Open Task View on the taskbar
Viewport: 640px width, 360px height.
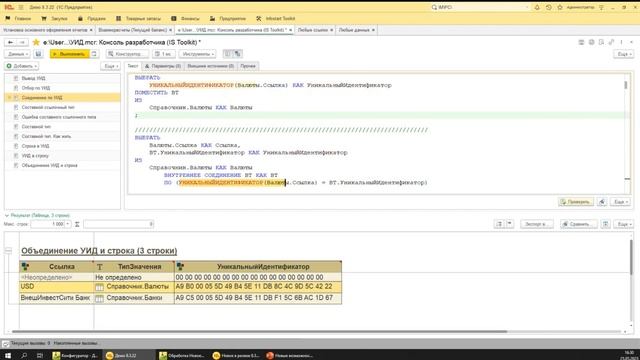point(40,356)
